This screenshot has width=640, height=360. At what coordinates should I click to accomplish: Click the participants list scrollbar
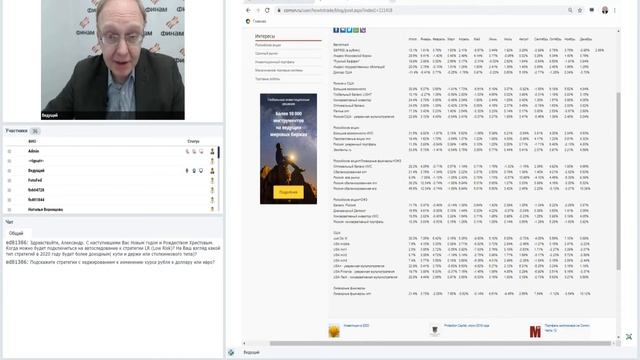219,153
